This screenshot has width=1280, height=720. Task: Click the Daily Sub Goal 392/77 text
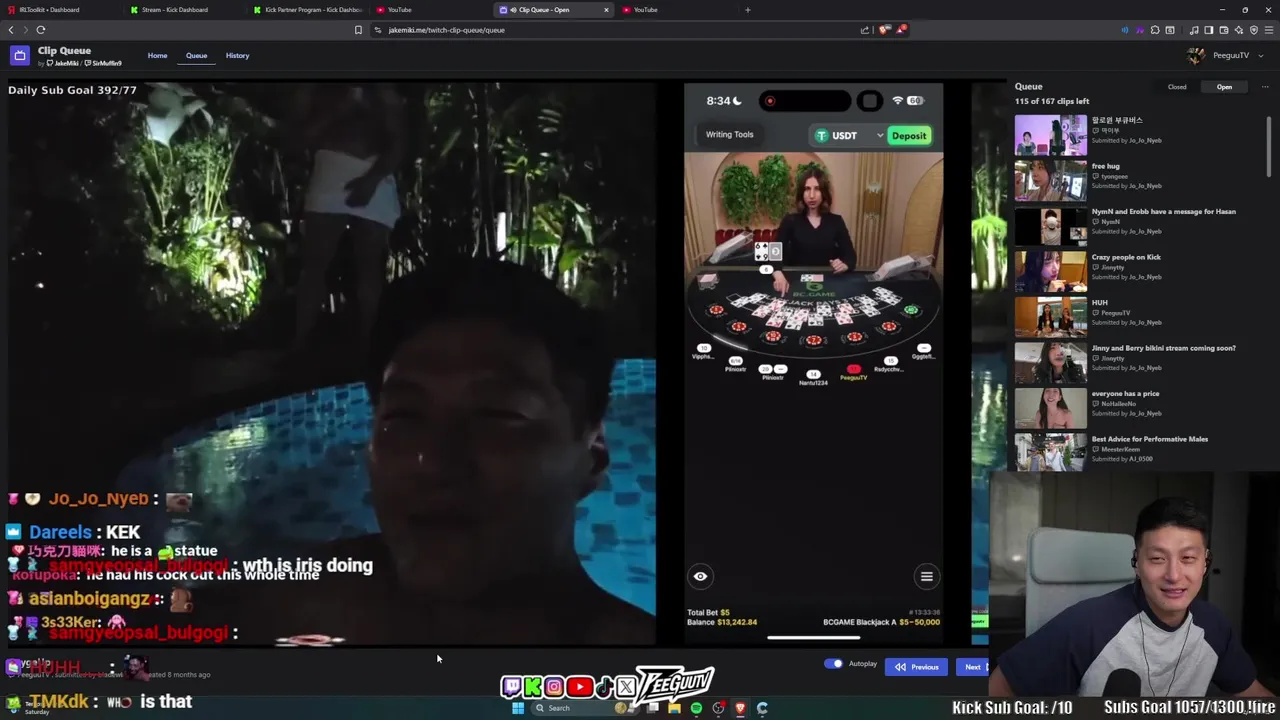(72, 90)
